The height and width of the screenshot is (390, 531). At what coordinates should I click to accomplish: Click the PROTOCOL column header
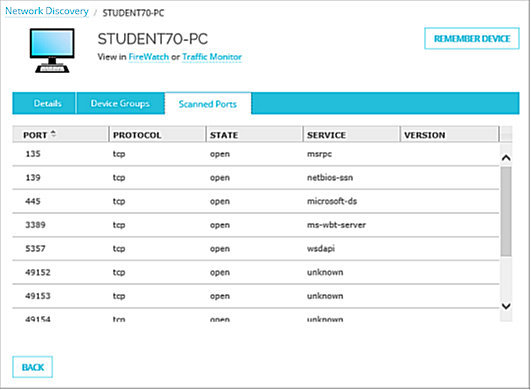tap(157, 135)
